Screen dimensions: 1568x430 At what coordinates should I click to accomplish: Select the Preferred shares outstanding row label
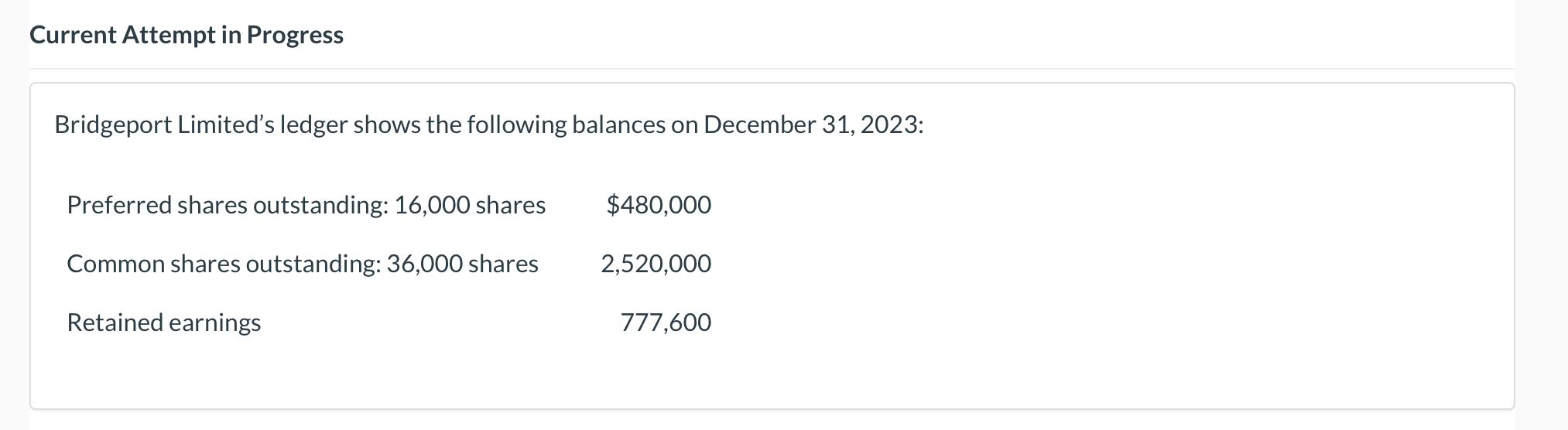[x=306, y=205]
